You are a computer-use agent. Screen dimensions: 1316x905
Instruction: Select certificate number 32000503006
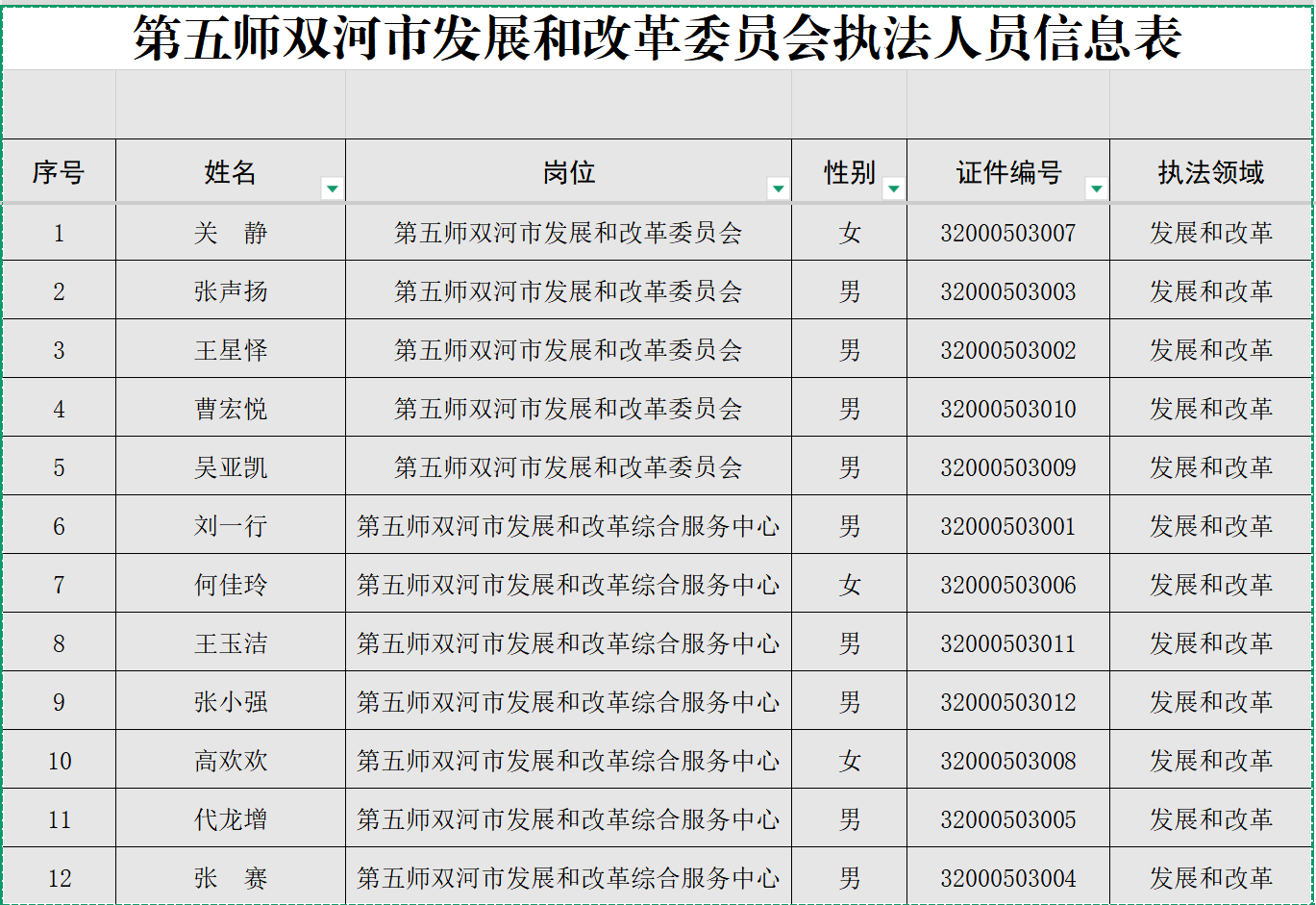pos(1008,585)
